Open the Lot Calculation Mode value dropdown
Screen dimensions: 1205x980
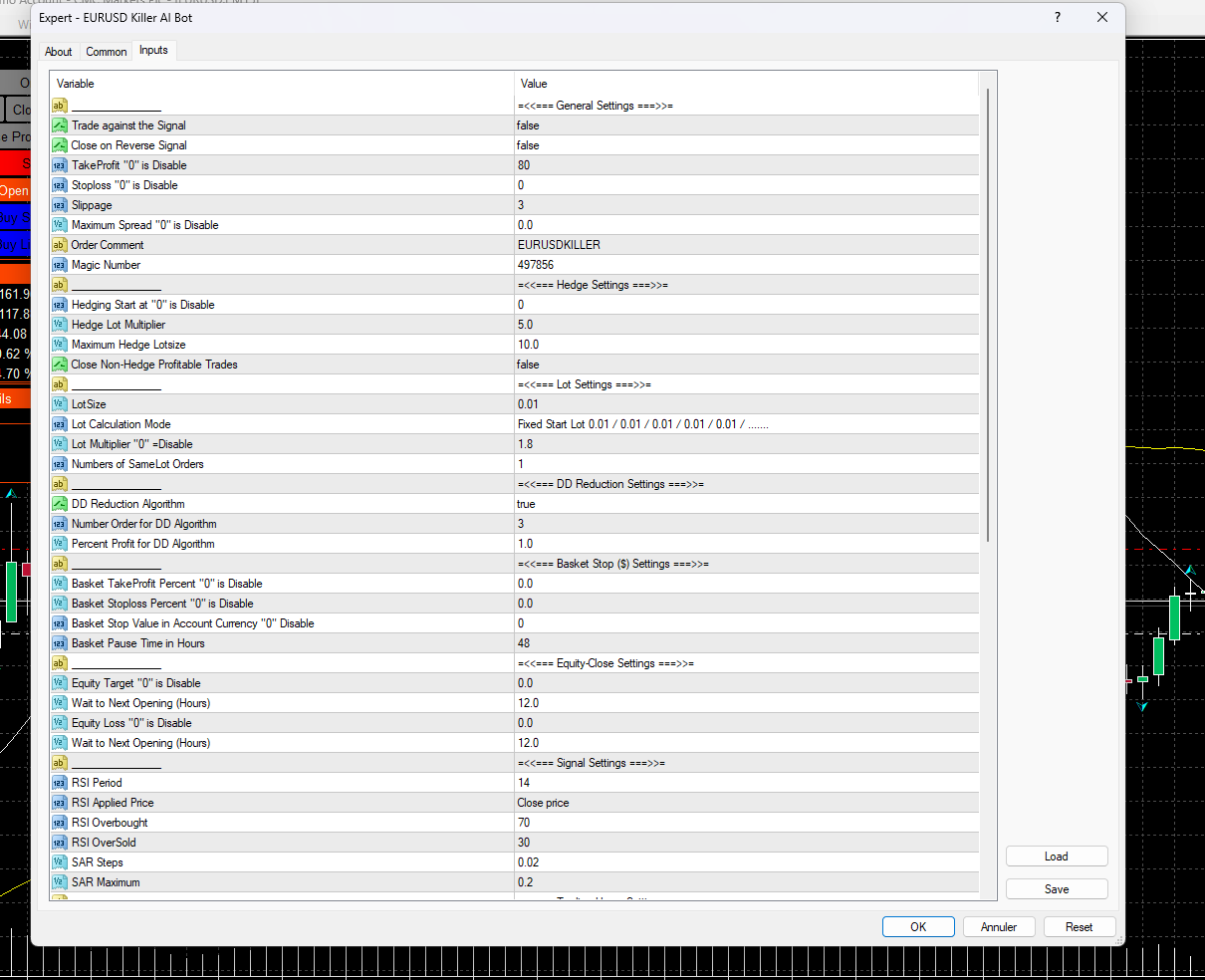747,424
